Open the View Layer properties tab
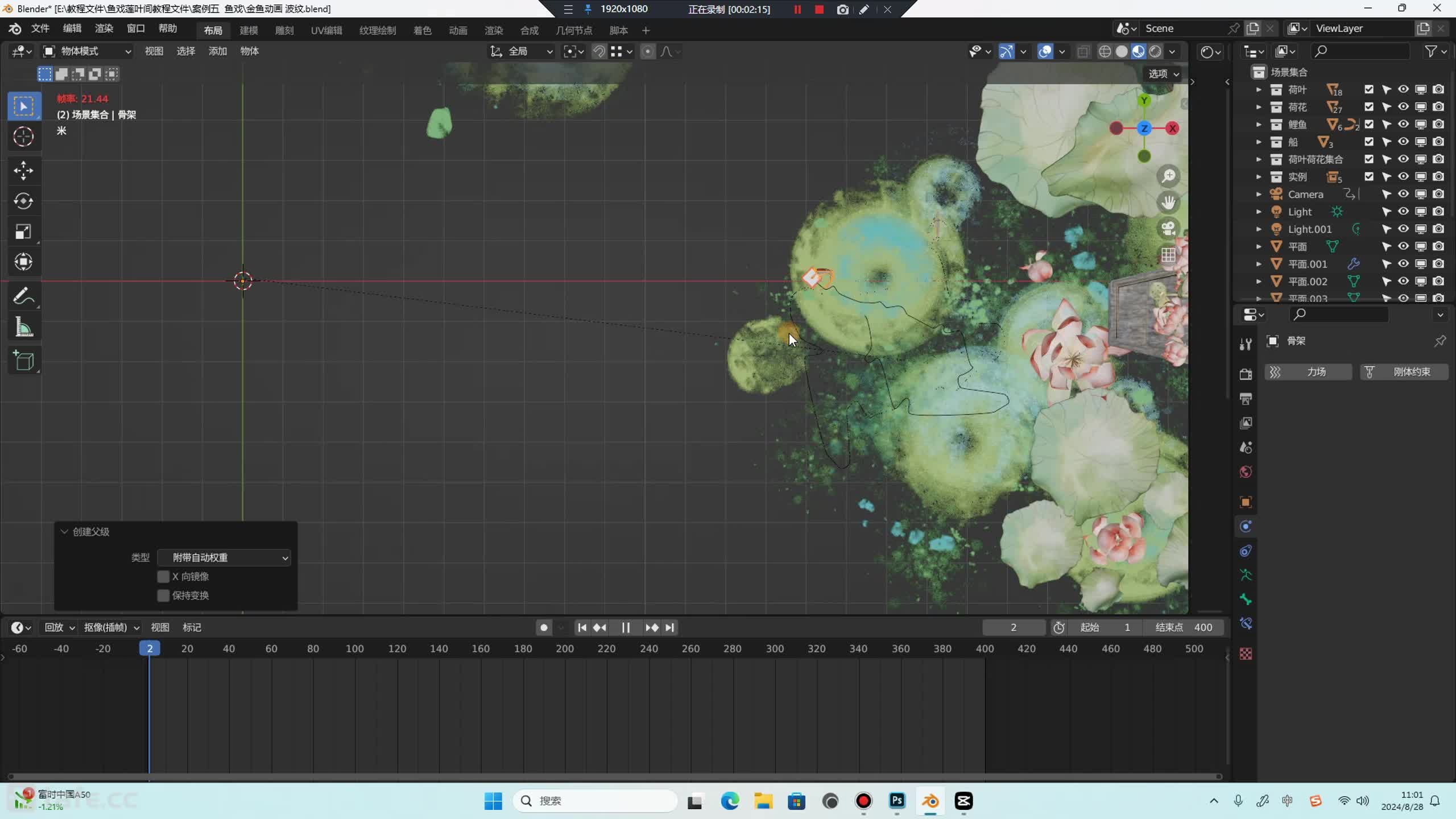This screenshot has width=1456, height=819. coord(1246,423)
